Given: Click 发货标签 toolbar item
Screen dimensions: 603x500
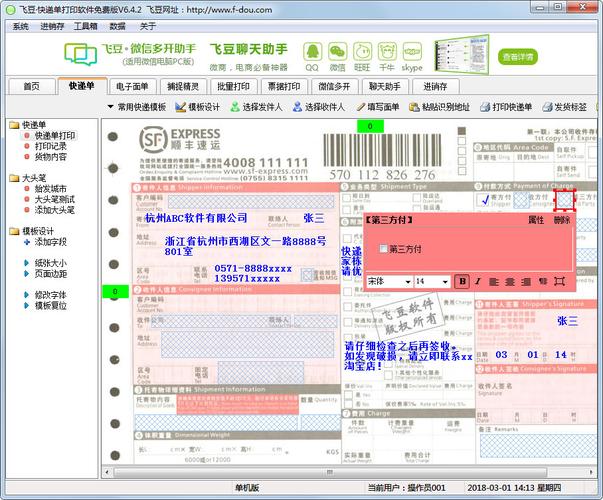Looking at the screenshot, I should click(565, 107).
